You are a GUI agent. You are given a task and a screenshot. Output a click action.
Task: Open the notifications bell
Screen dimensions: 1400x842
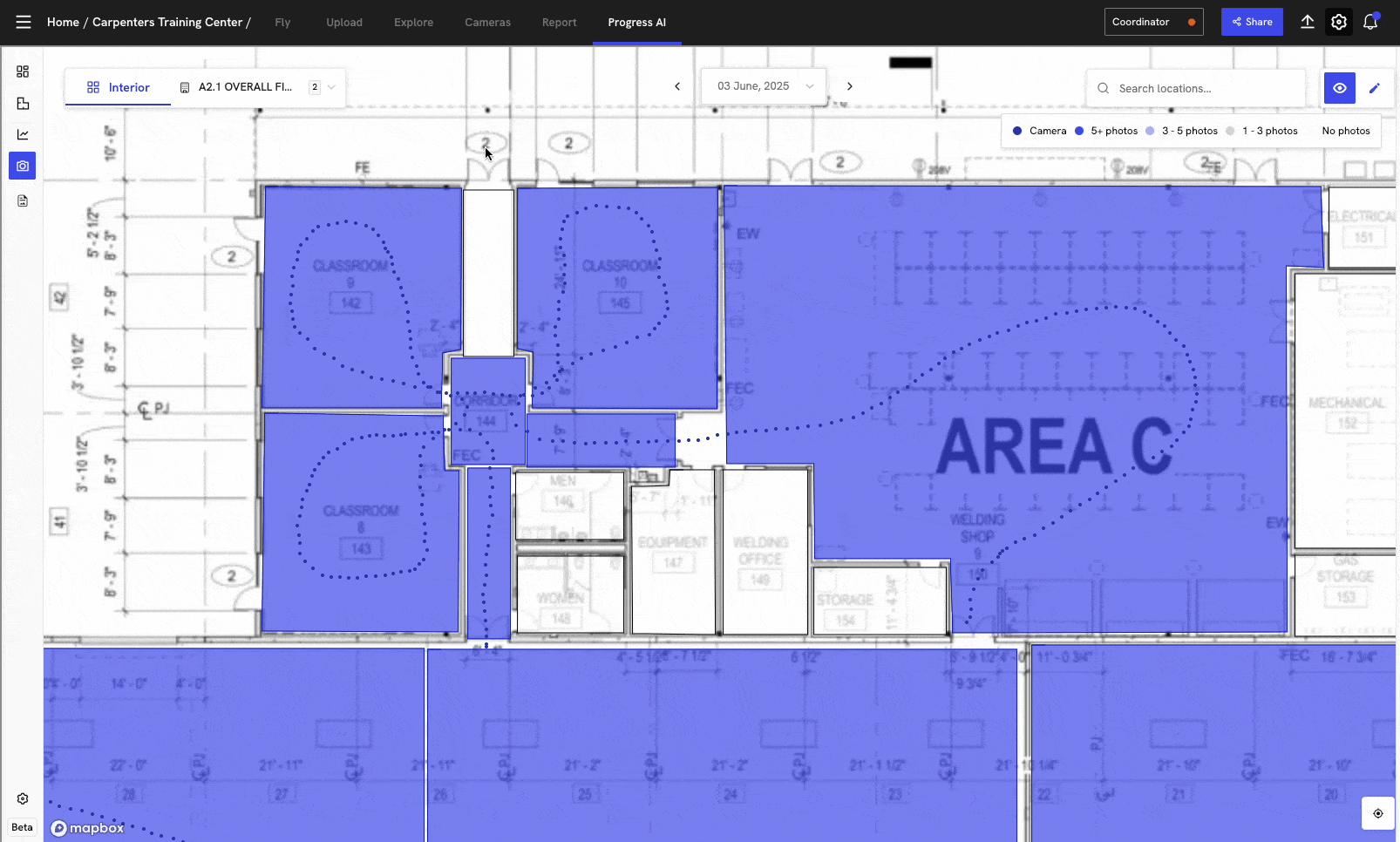pyautogui.click(x=1369, y=22)
